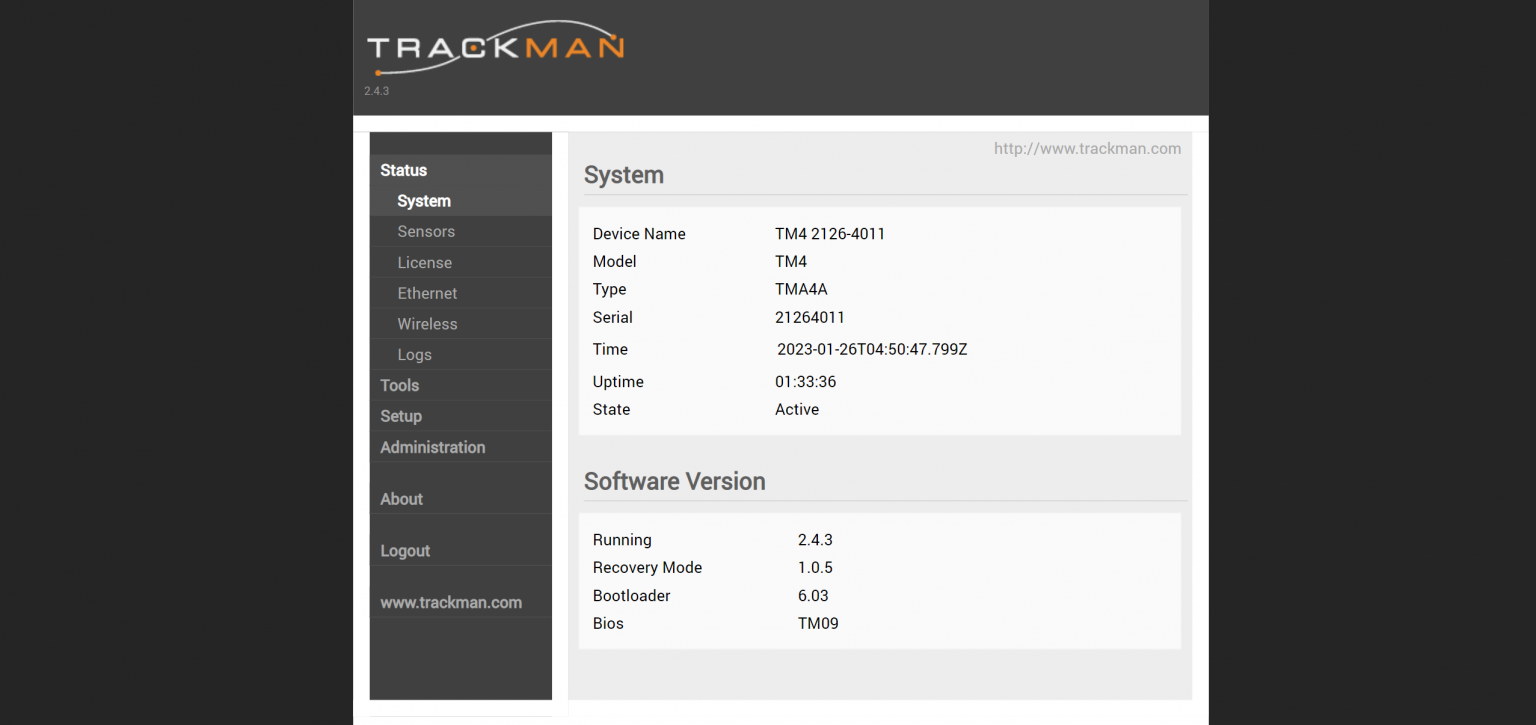Expand the Setup menu section
The height and width of the screenshot is (725, 1536).
point(401,417)
